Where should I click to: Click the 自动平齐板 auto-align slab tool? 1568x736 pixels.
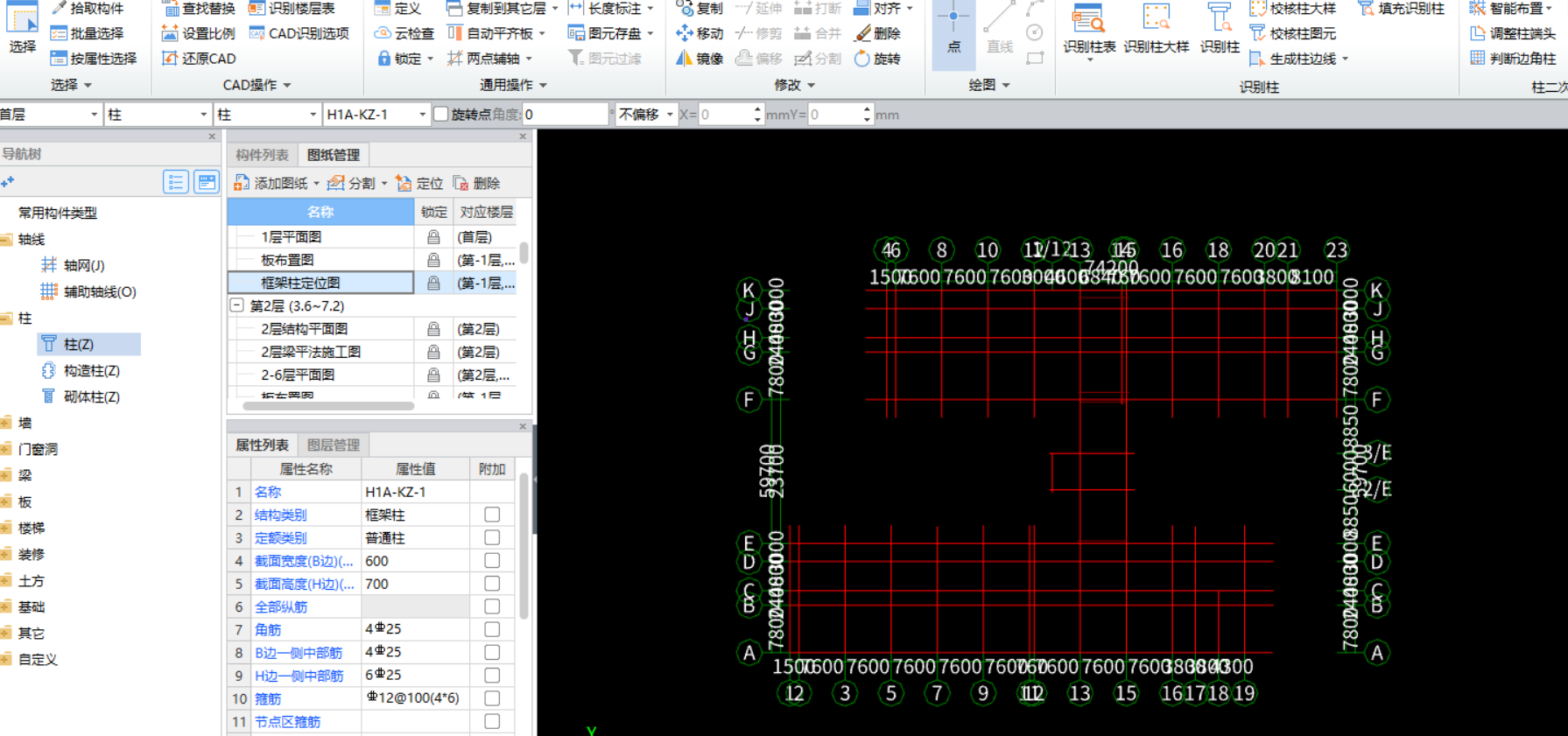(489, 33)
